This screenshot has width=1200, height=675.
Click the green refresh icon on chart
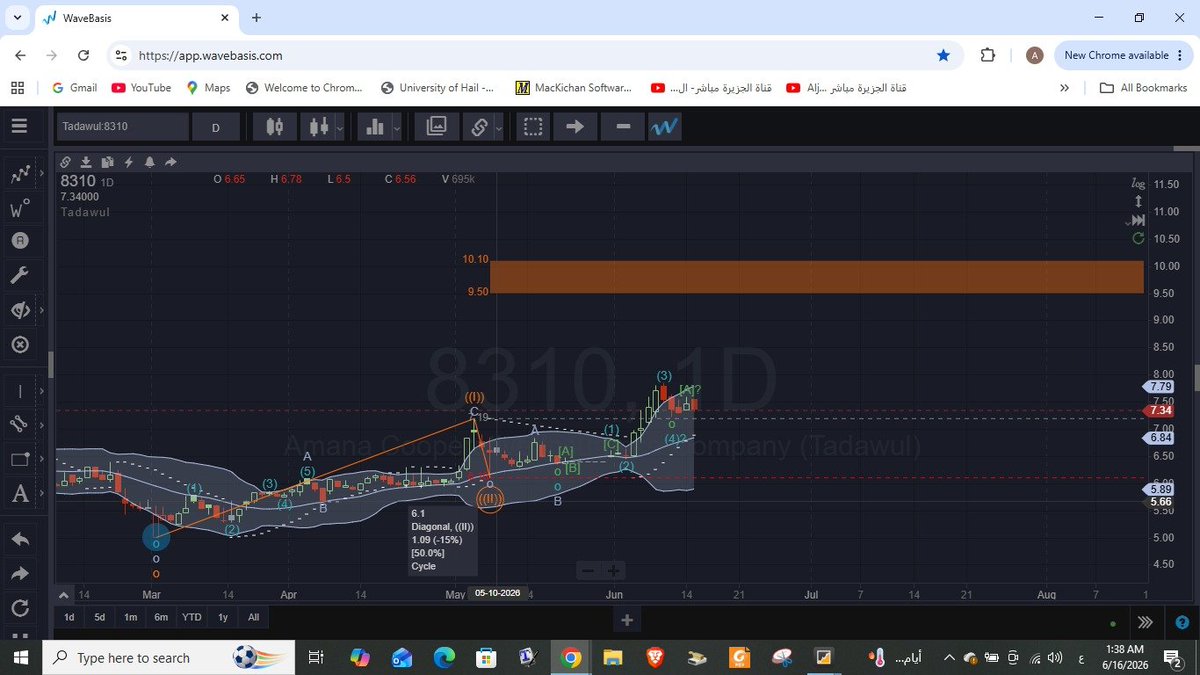[1138, 238]
